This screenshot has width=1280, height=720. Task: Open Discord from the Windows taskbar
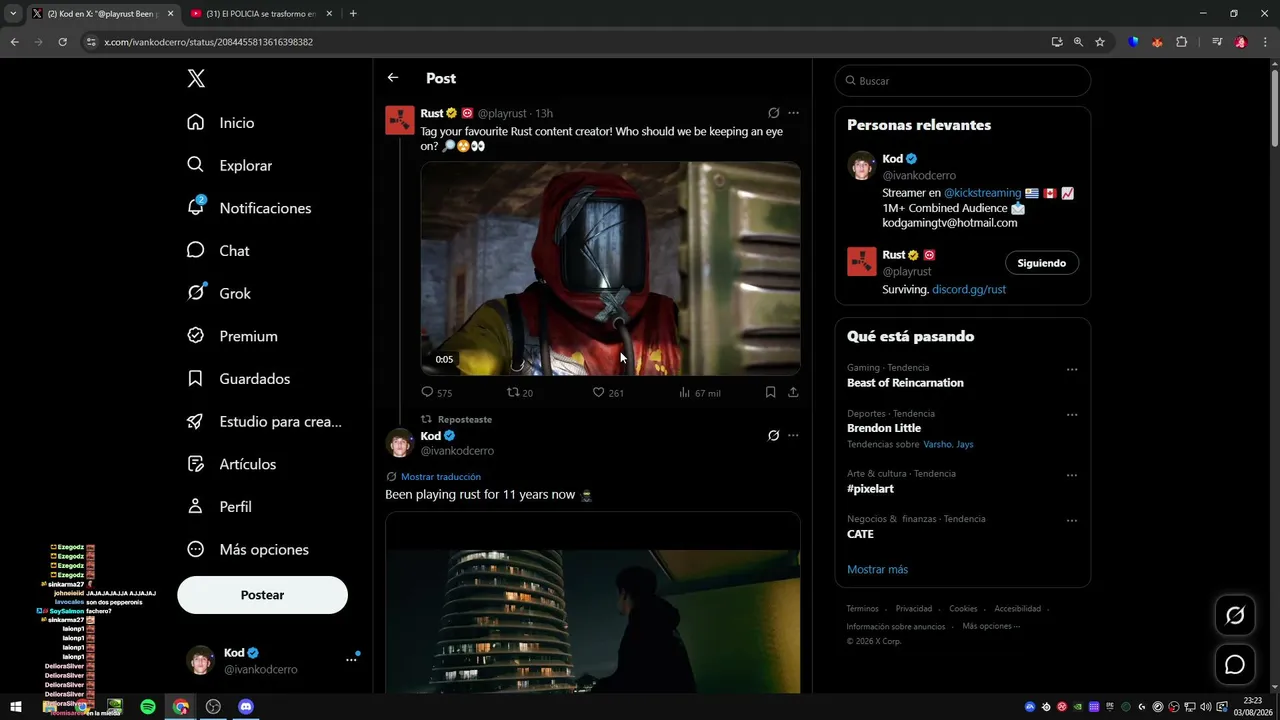(246, 707)
